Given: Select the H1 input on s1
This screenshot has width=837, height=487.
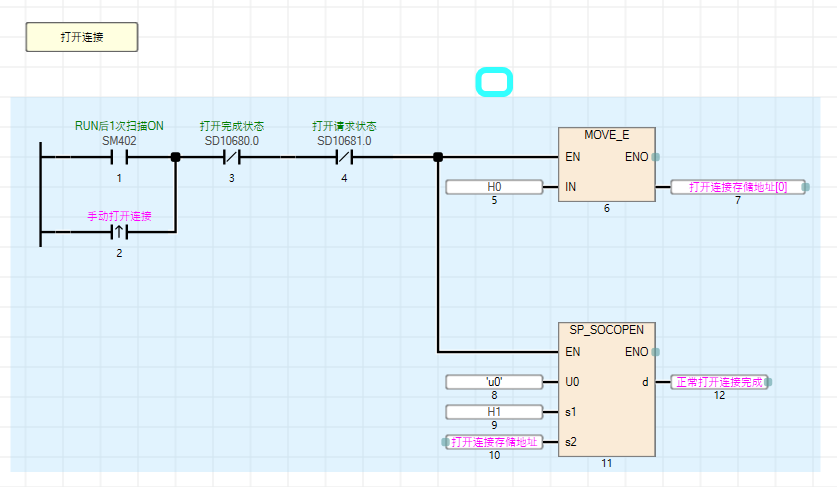Looking at the screenshot, I should pos(493,412).
